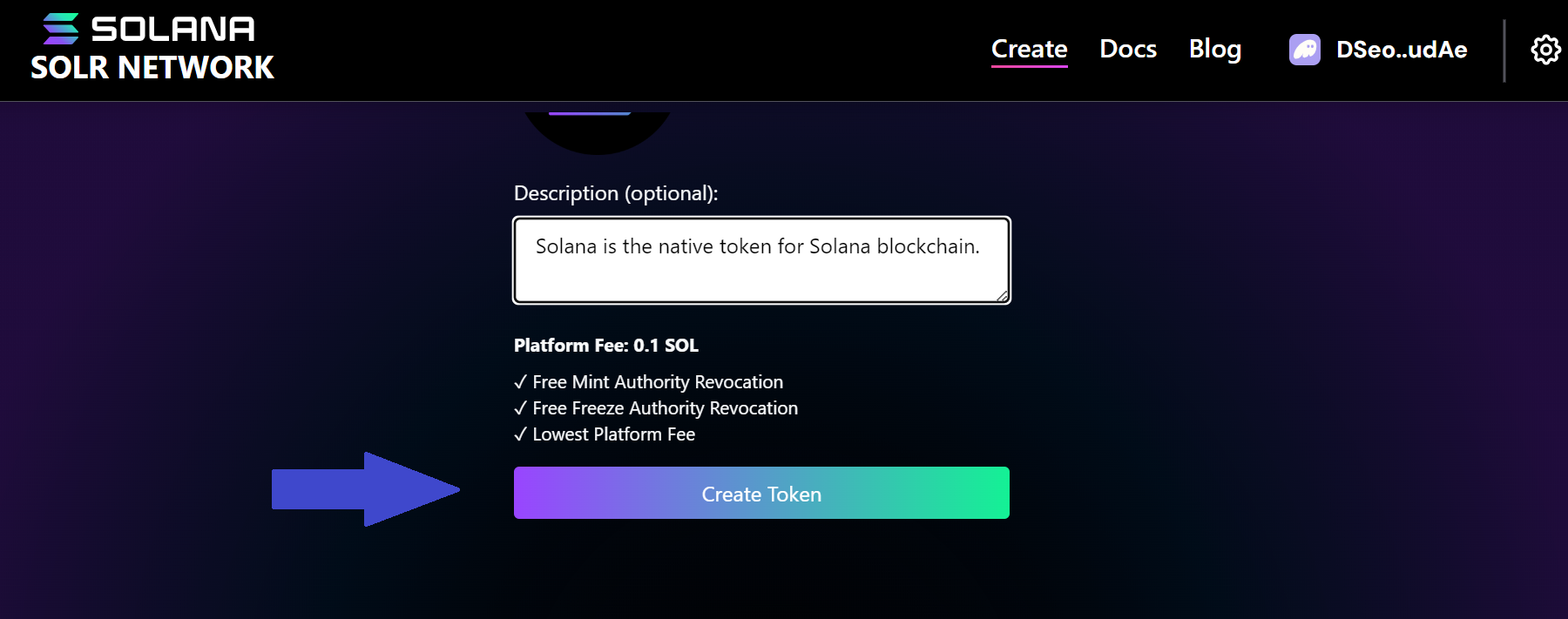Viewport: 1568px width, 619px height.
Task: Click the checkmark beside Free Freeze Authority Revocation
Action: pos(521,407)
